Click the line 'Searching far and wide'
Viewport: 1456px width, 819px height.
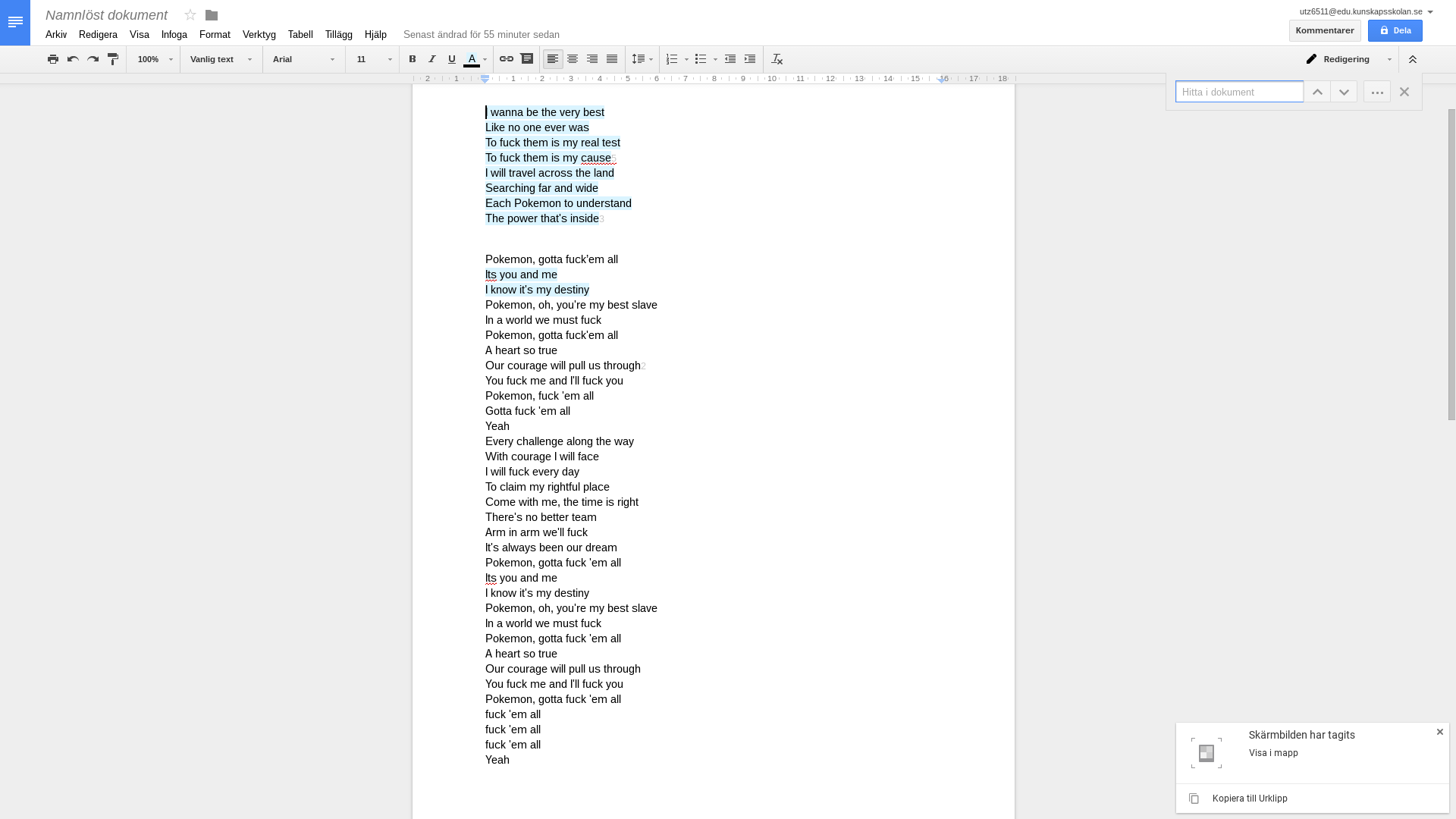541,188
